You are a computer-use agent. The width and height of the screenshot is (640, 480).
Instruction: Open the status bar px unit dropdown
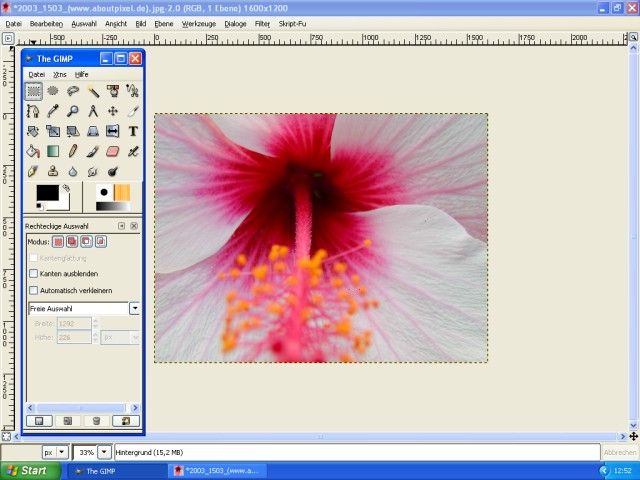tap(62, 452)
